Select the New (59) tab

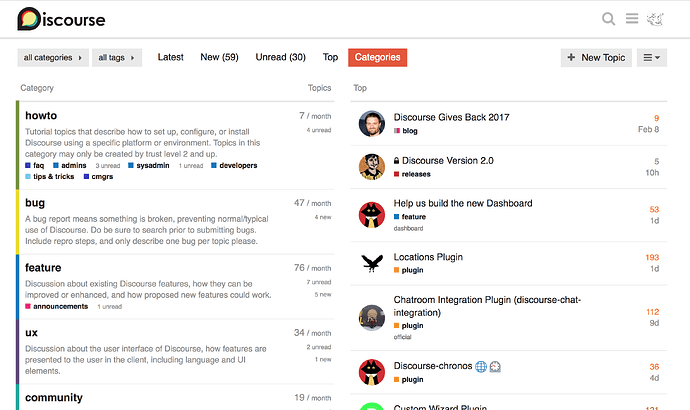(219, 58)
